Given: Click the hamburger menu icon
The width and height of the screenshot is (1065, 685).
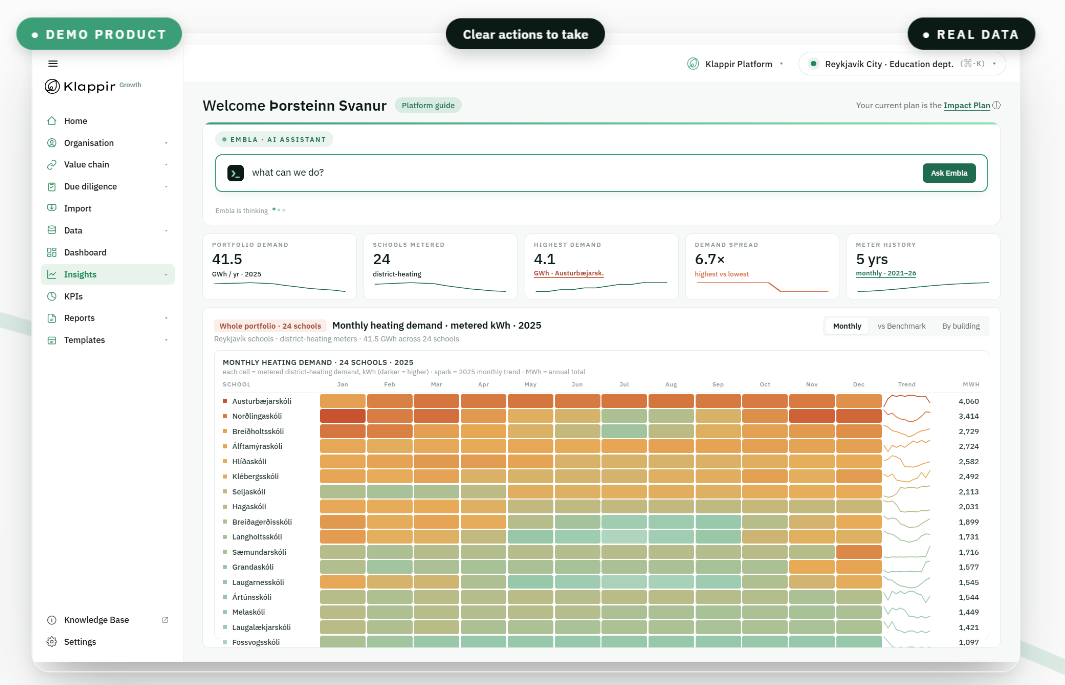Looking at the screenshot, I should [x=53, y=64].
